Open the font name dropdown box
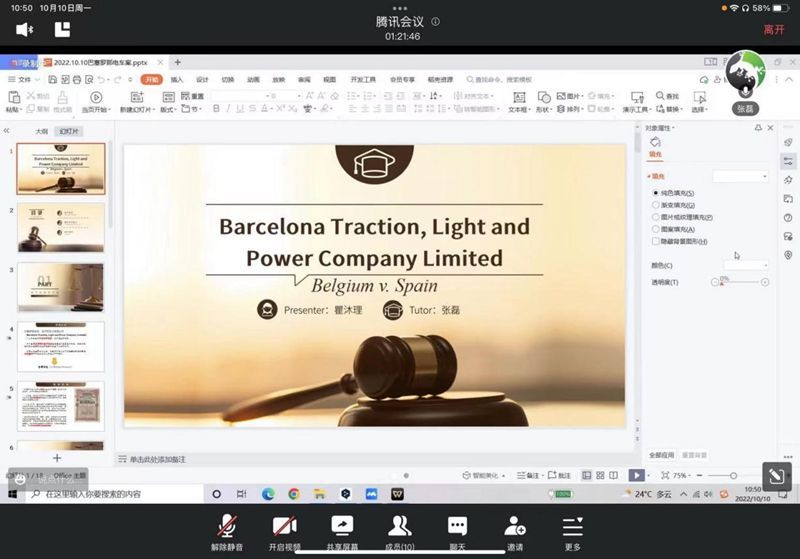Image resolution: width=800 pixels, height=559 pixels. [x=241, y=95]
